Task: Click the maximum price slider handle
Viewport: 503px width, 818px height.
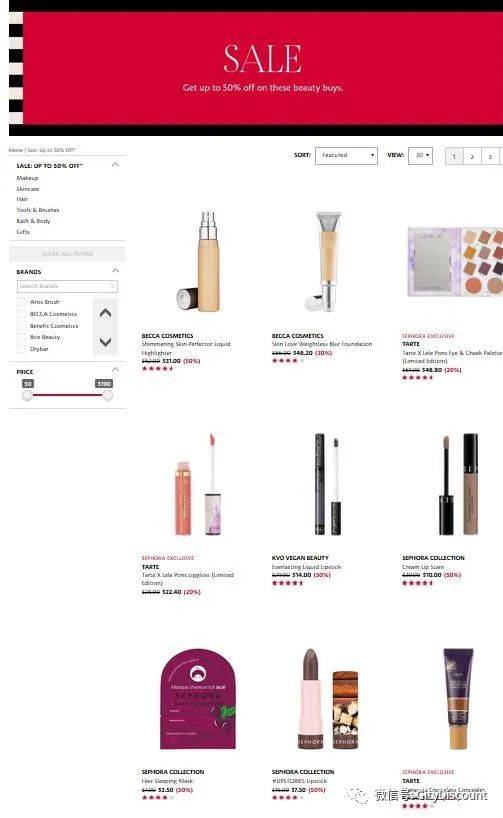Action: coord(107,395)
